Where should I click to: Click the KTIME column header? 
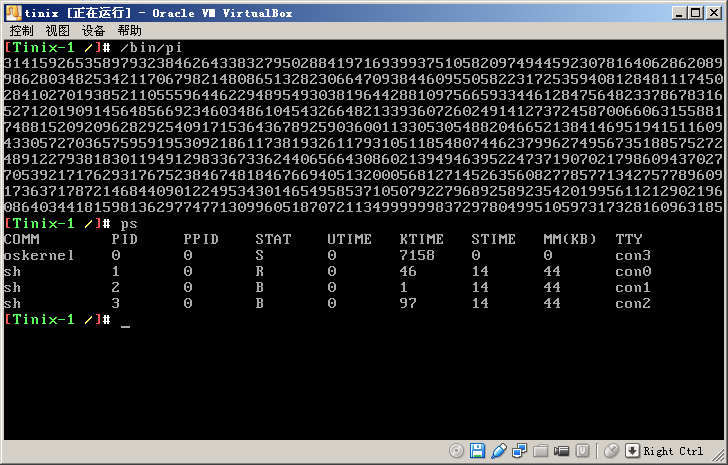(422, 239)
